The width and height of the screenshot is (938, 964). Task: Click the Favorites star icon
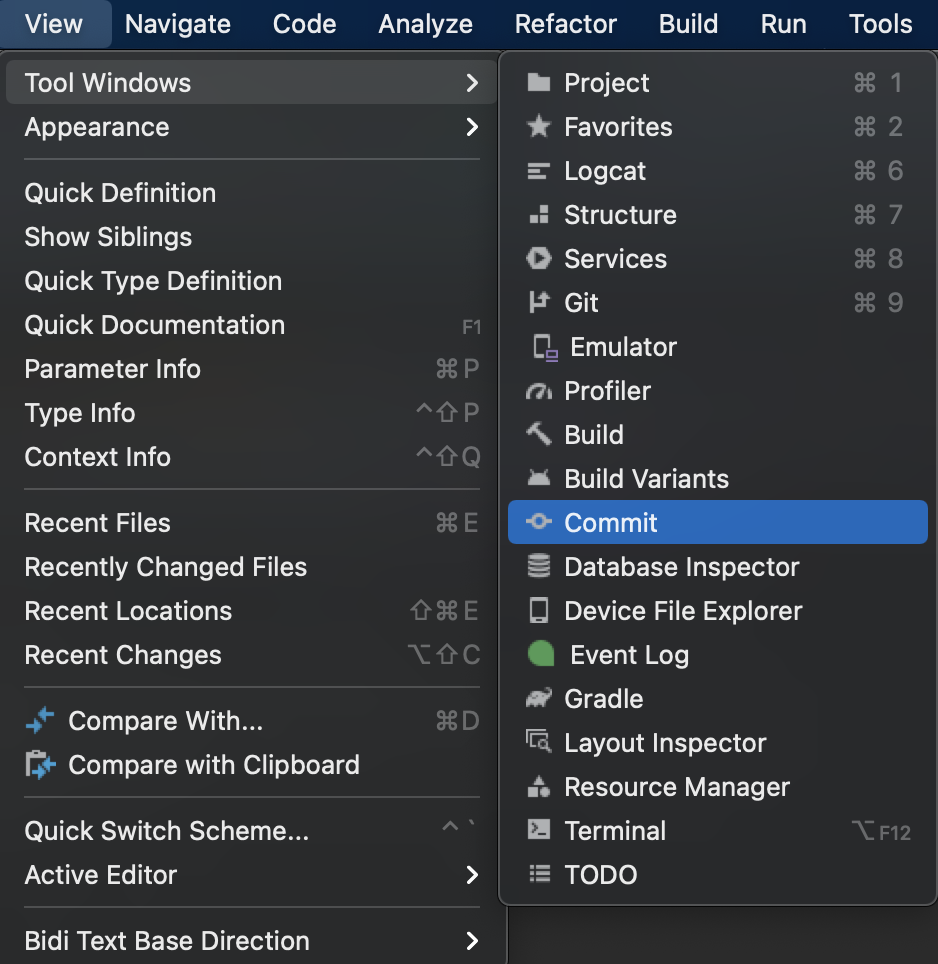pyautogui.click(x=539, y=127)
